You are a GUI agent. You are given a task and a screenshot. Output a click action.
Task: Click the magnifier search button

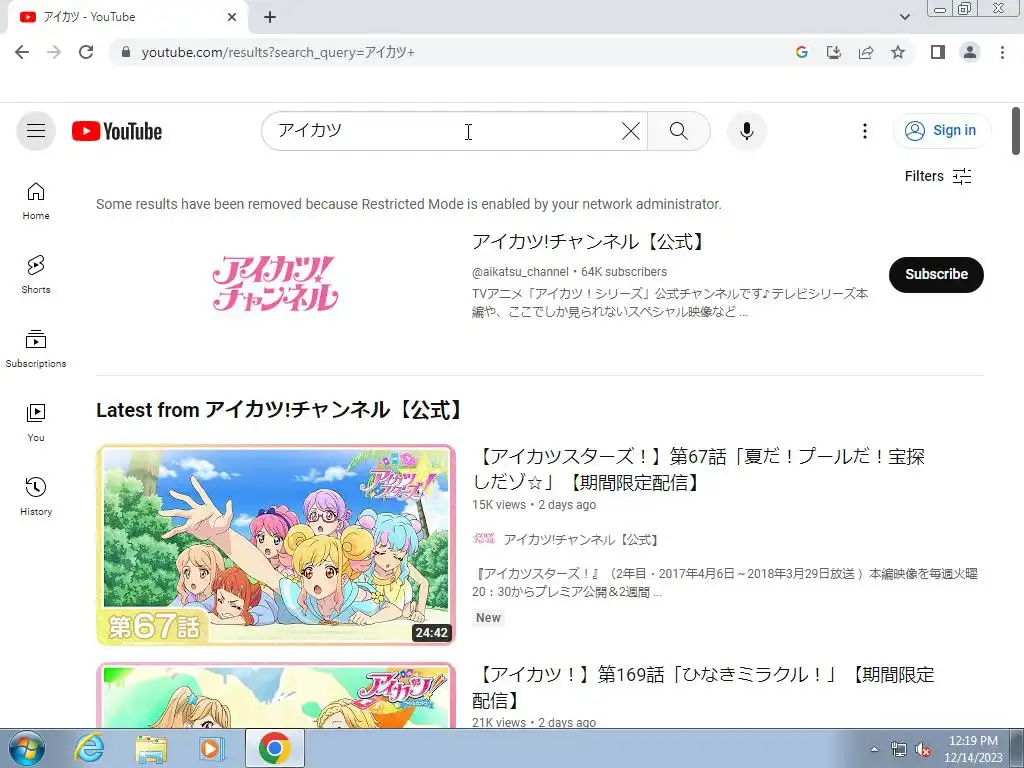pyautogui.click(x=679, y=131)
